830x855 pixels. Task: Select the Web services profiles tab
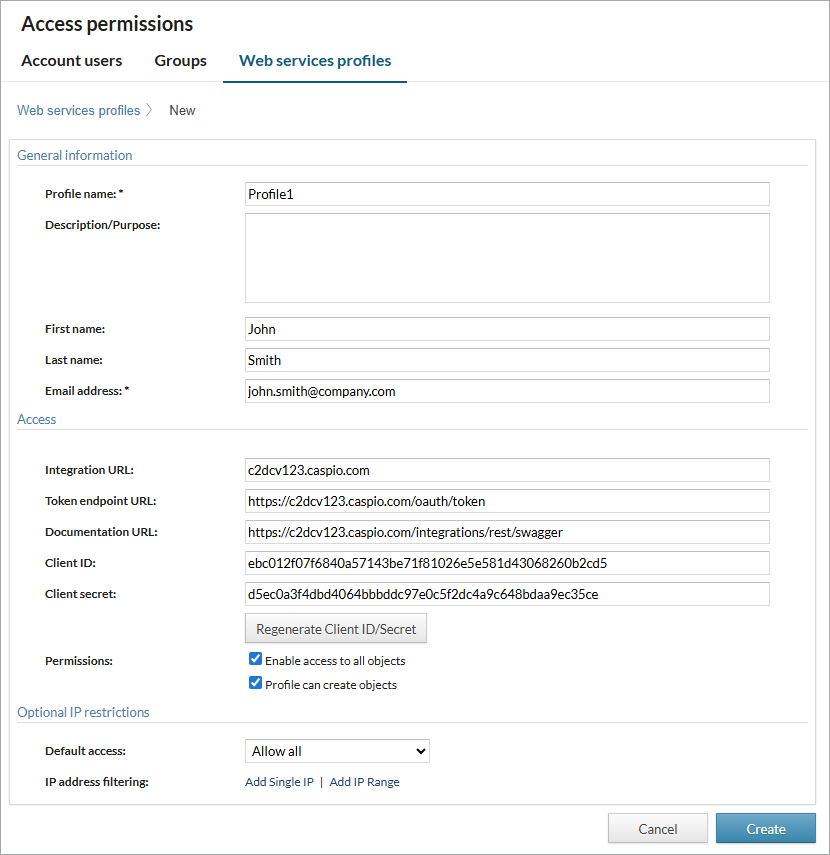314,60
